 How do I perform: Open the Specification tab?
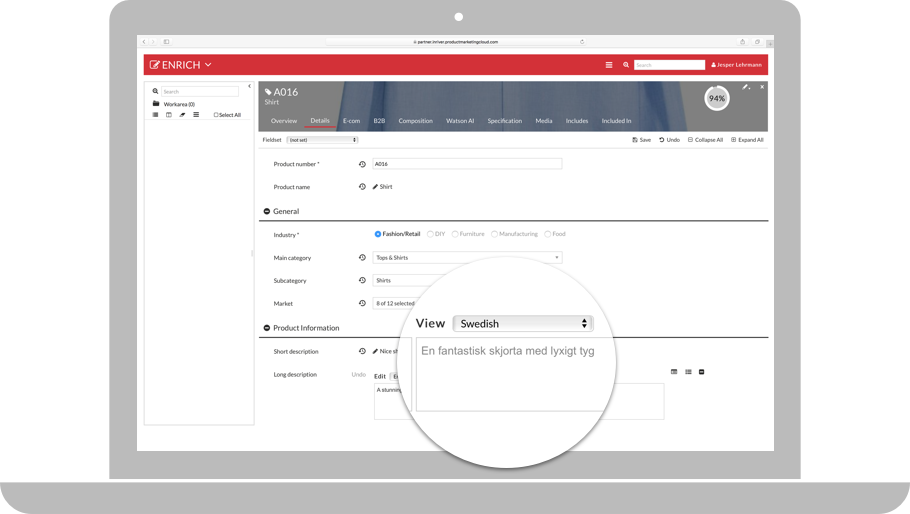(504, 121)
